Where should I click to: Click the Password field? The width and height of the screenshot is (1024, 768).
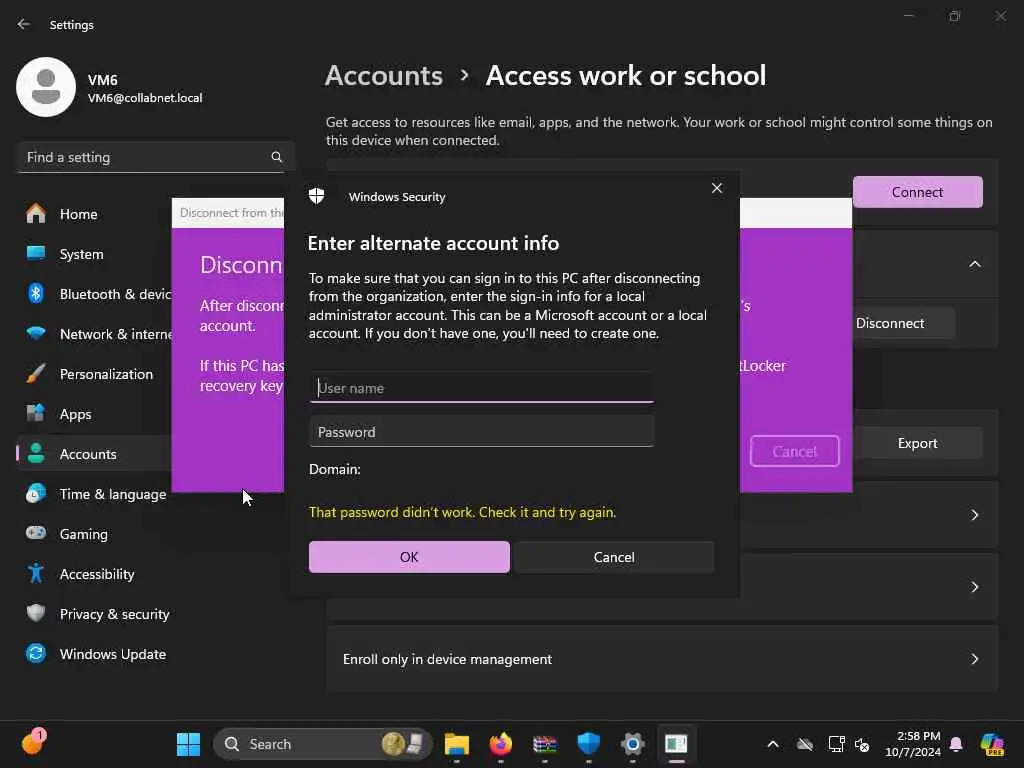481,432
